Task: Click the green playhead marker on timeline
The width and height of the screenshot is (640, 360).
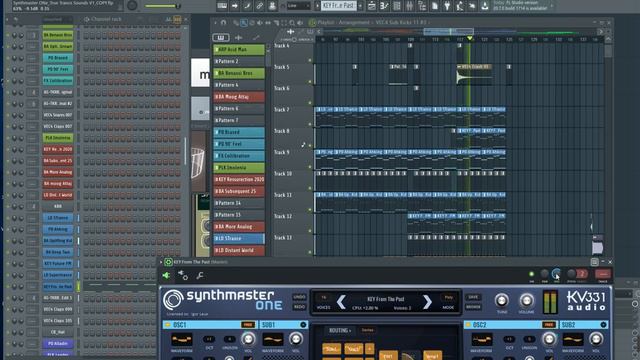Action: point(469,38)
